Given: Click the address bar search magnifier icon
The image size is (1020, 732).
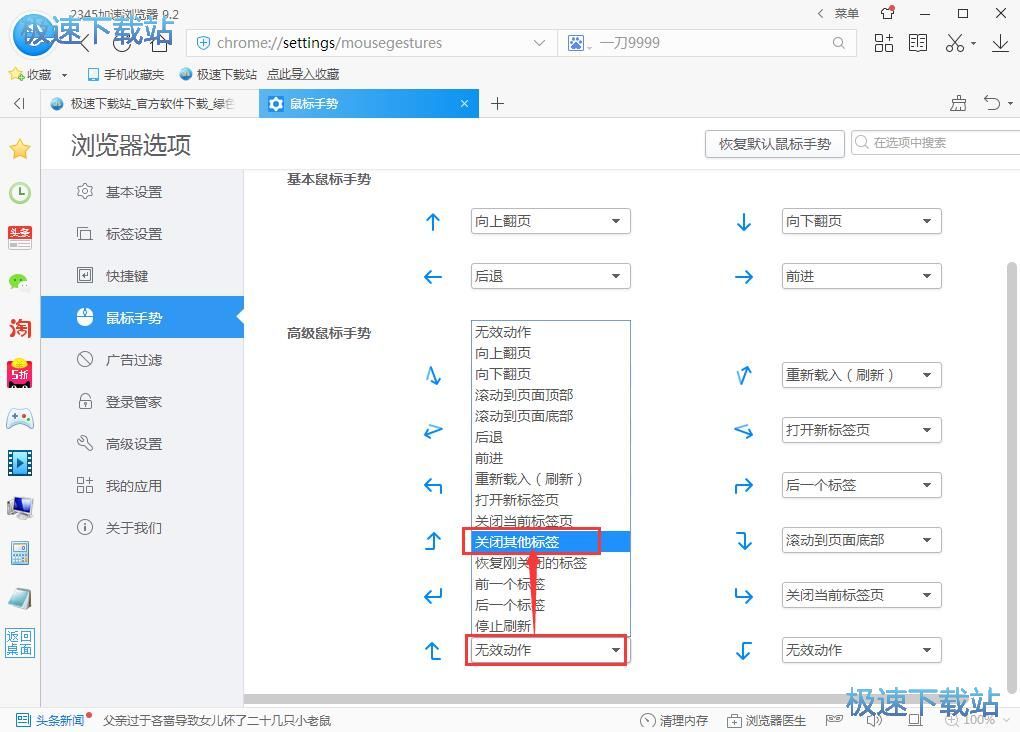Looking at the screenshot, I should 839,43.
